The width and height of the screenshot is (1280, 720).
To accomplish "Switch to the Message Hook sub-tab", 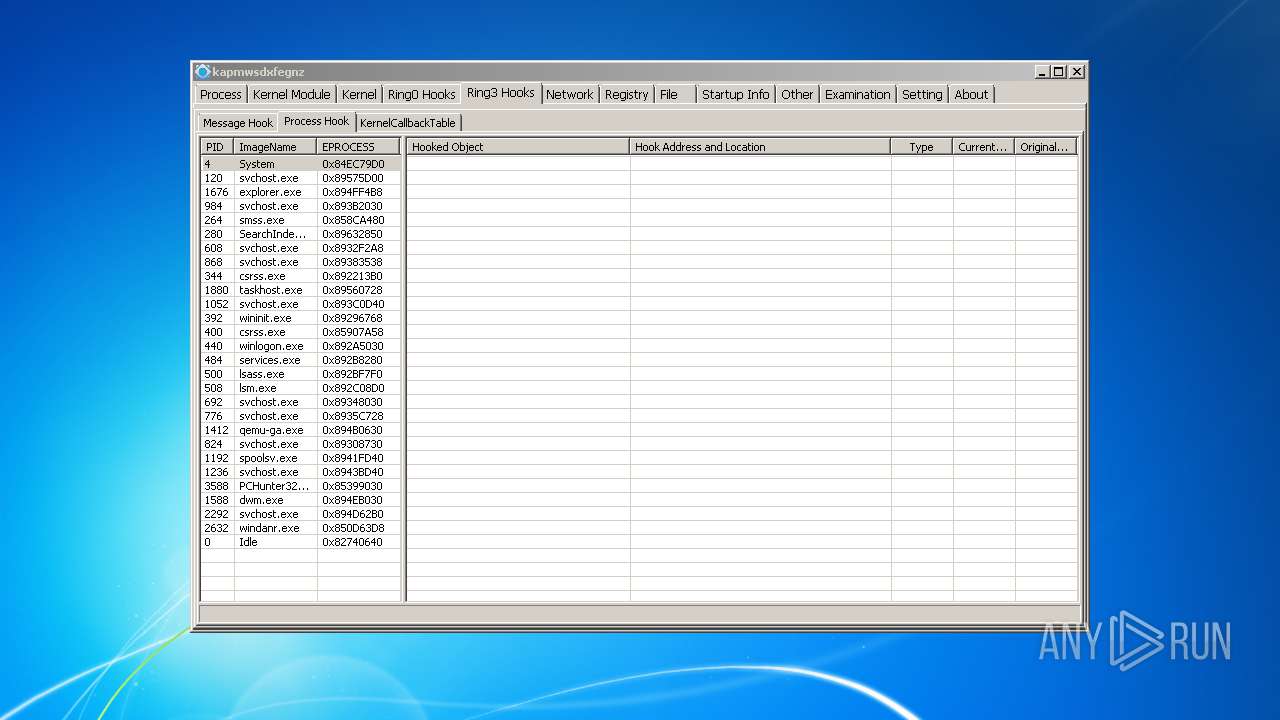I will pos(238,122).
